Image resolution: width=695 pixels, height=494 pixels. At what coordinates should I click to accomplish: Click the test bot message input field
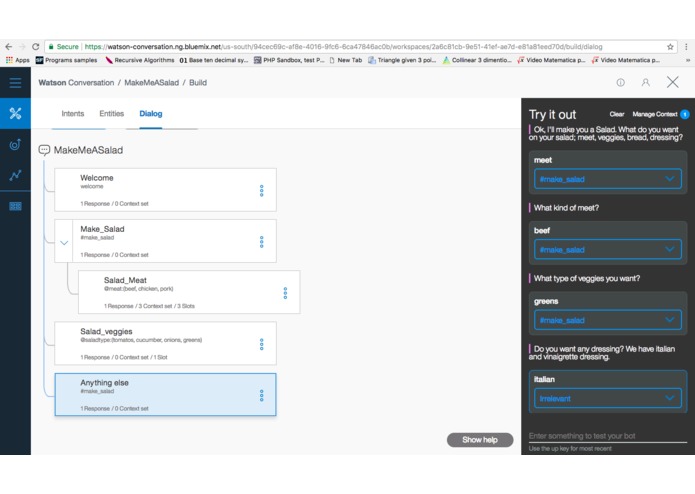point(608,436)
